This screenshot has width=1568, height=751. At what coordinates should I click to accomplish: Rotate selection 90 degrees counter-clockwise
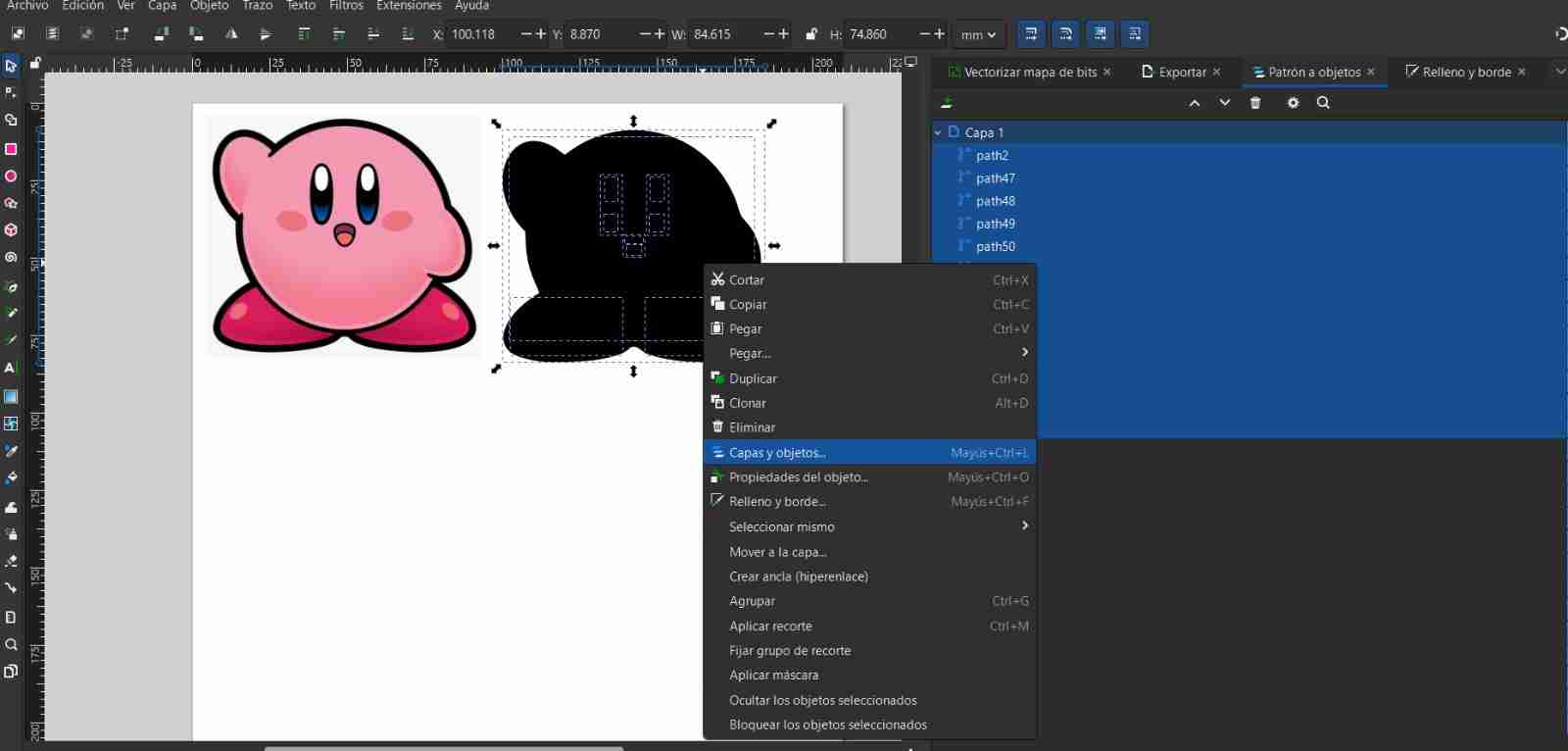[162, 34]
